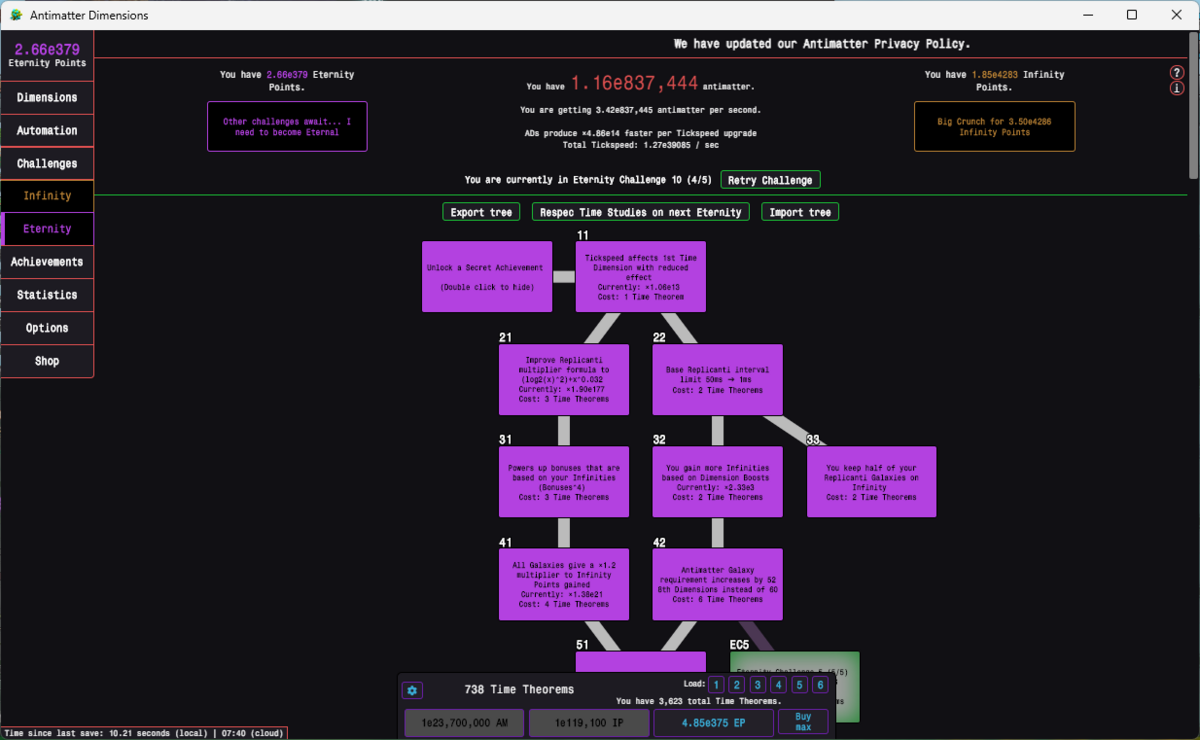Switch to the Eternity tab
Image resolution: width=1200 pixels, height=740 pixels.
tap(47, 229)
